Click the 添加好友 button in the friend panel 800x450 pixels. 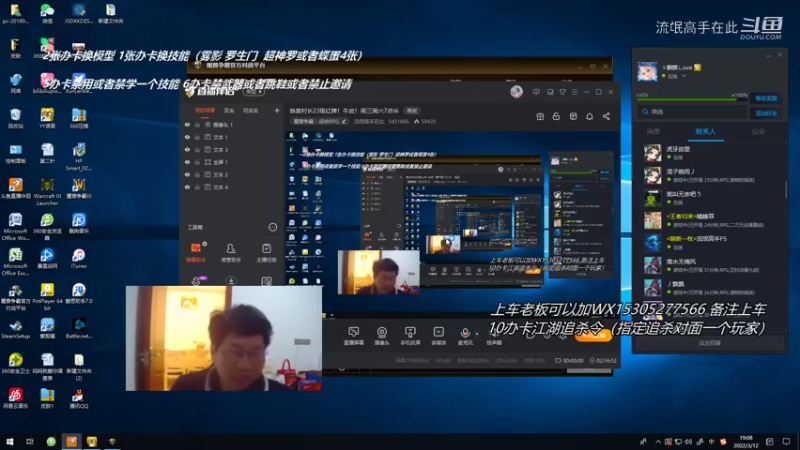pos(766,113)
